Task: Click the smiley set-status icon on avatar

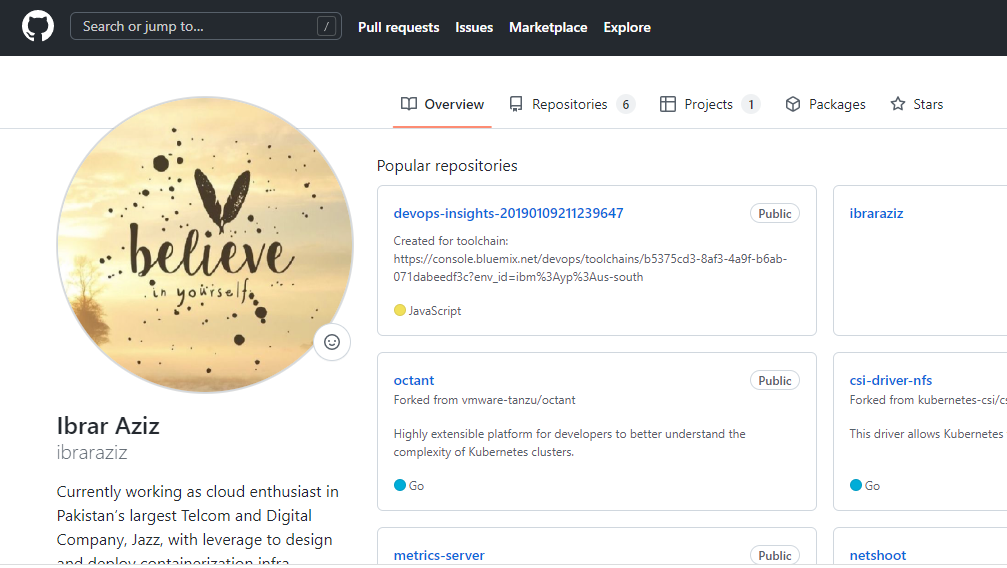Action: (x=332, y=342)
